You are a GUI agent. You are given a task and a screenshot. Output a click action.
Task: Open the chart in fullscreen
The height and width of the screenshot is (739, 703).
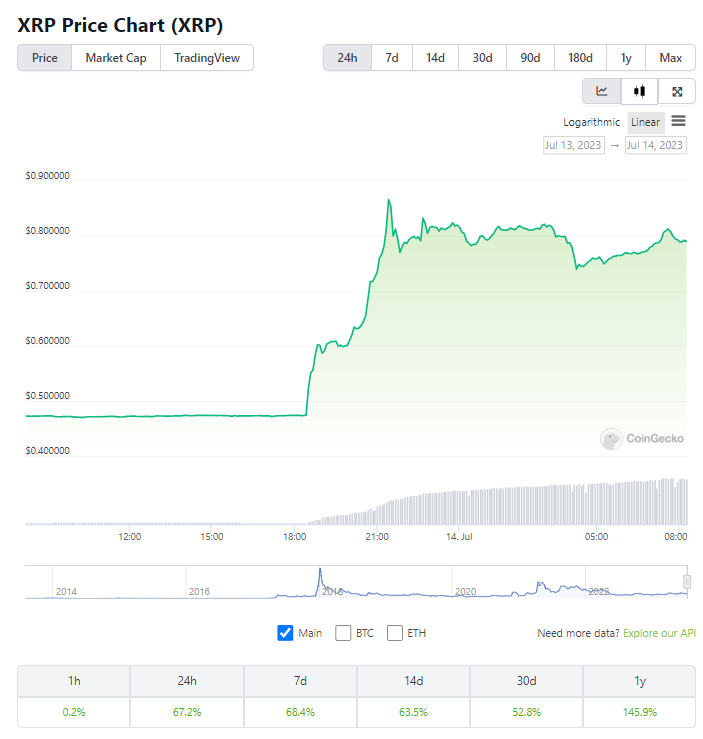677,91
